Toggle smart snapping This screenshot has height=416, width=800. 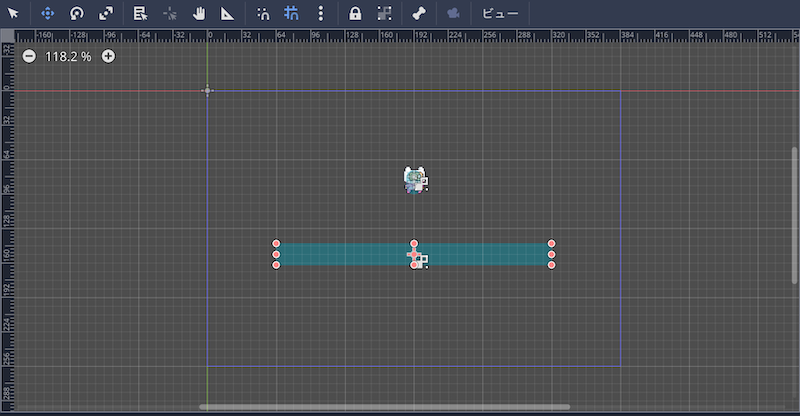(x=263, y=14)
